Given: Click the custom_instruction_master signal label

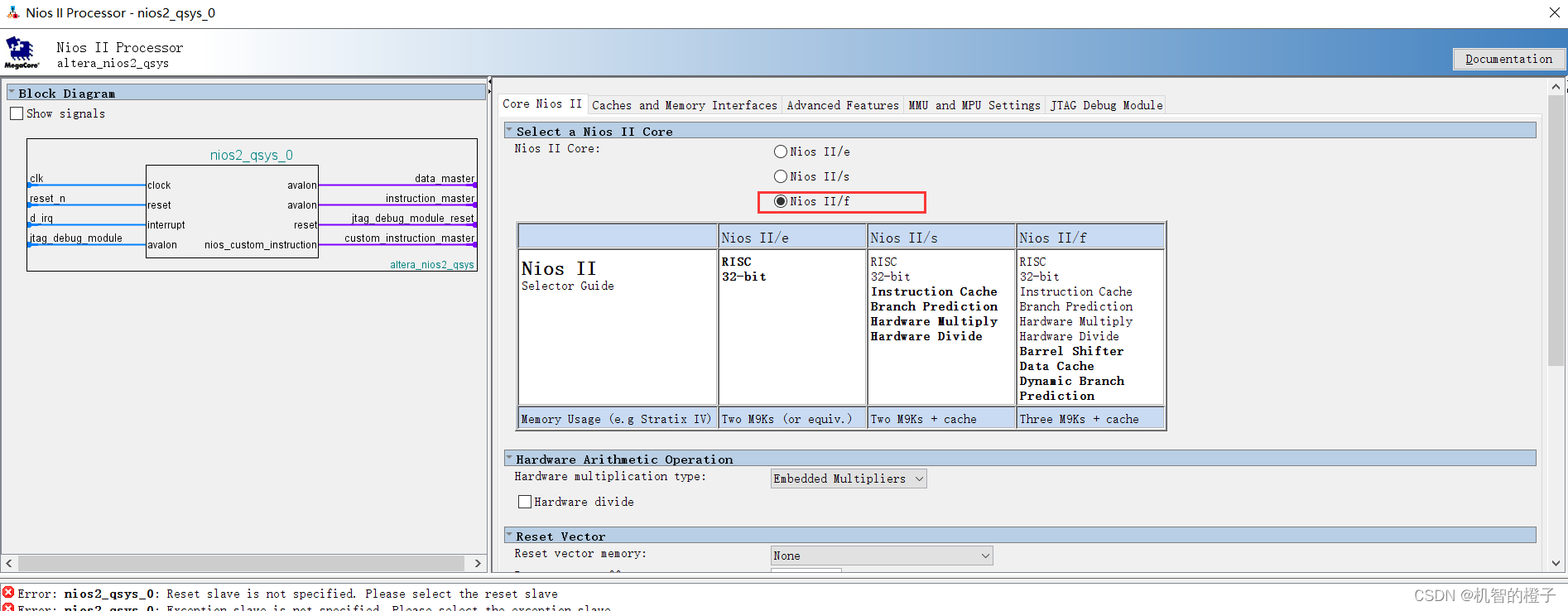Looking at the screenshot, I should click(409, 238).
